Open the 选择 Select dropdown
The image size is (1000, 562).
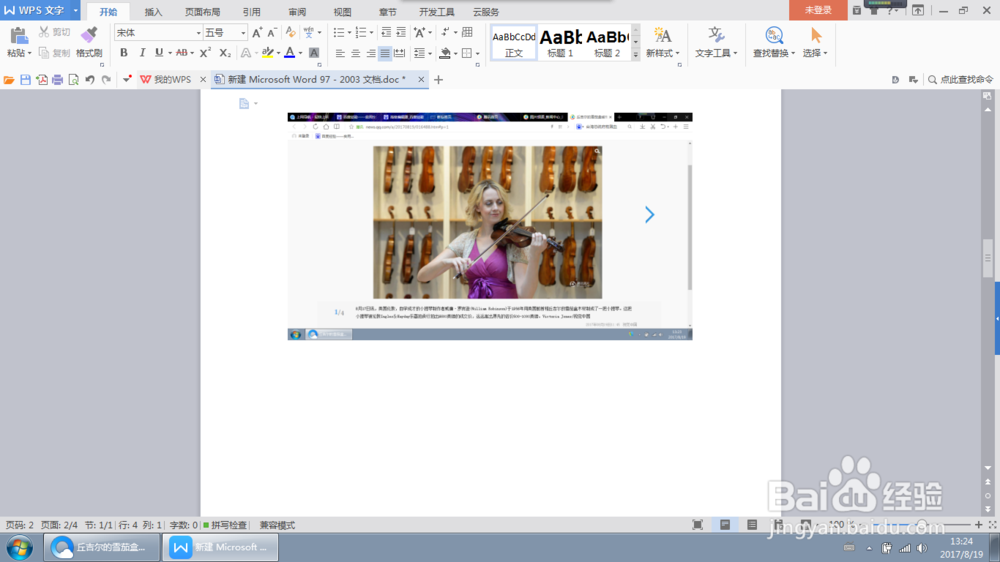point(815,53)
